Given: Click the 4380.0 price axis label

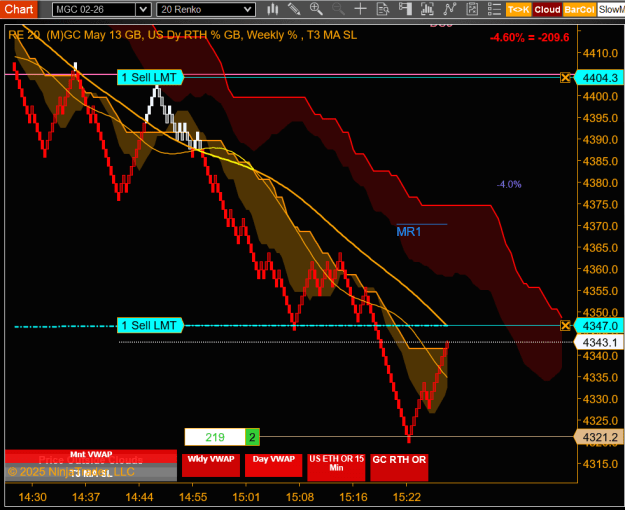Looking at the screenshot, I should click(x=600, y=183).
